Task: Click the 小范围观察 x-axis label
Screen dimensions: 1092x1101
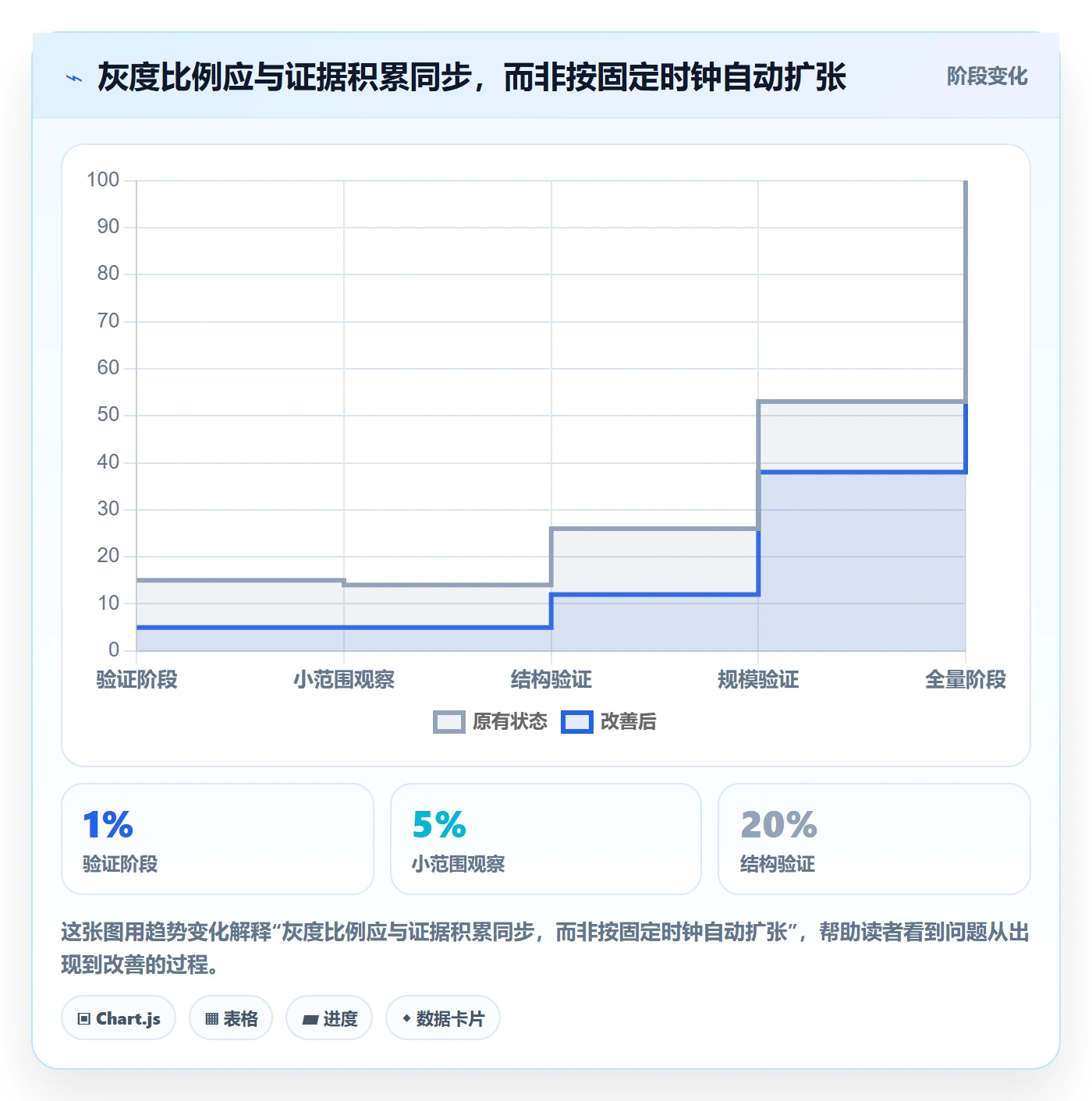Action: pos(344,680)
